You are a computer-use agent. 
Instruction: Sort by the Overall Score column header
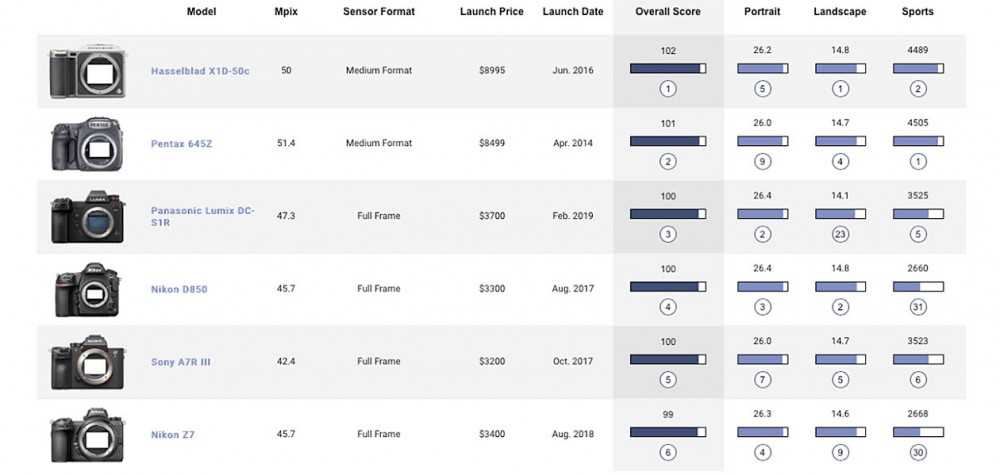tap(668, 11)
